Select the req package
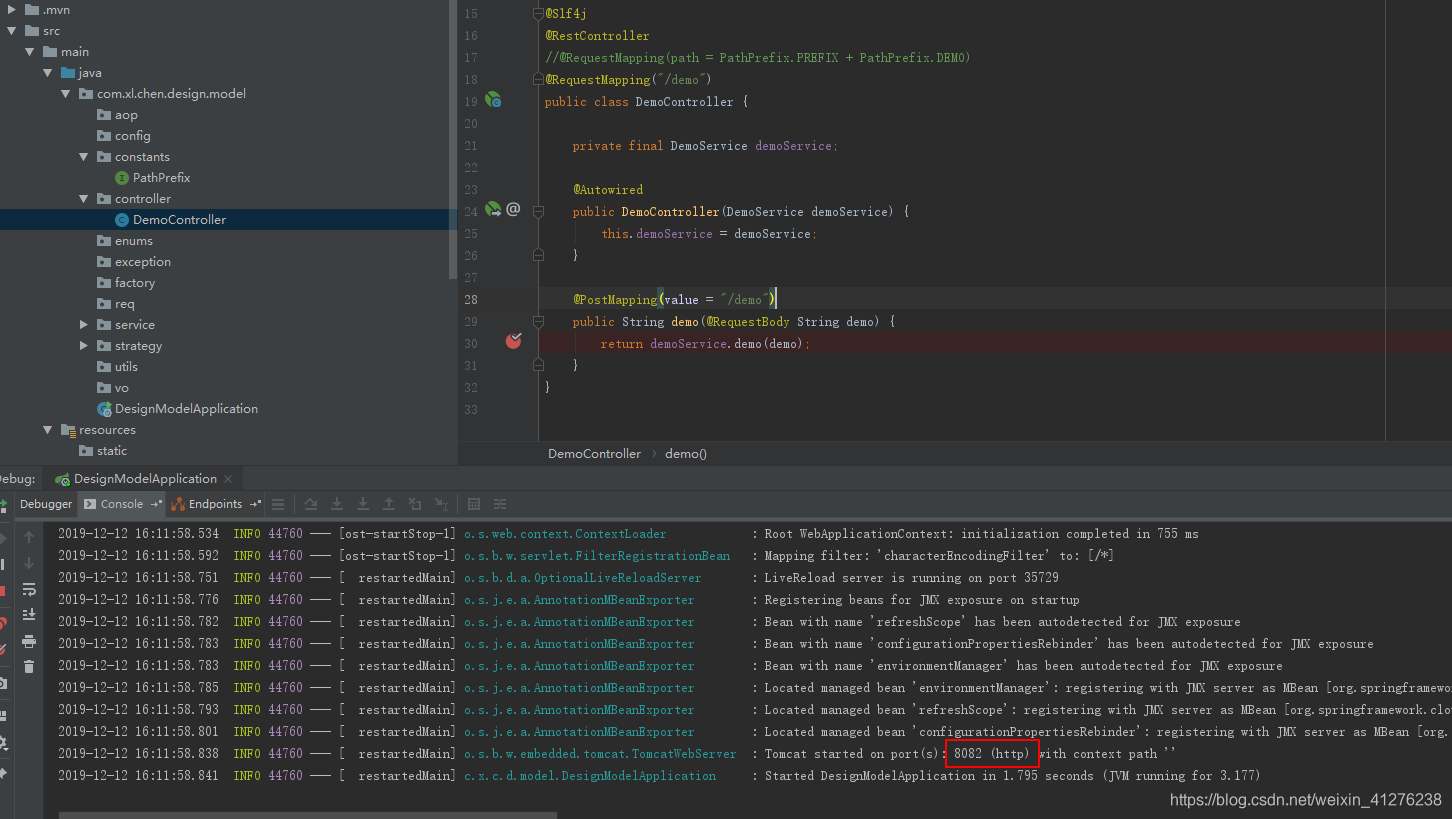The image size is (1452, 819). coord(124,304)
